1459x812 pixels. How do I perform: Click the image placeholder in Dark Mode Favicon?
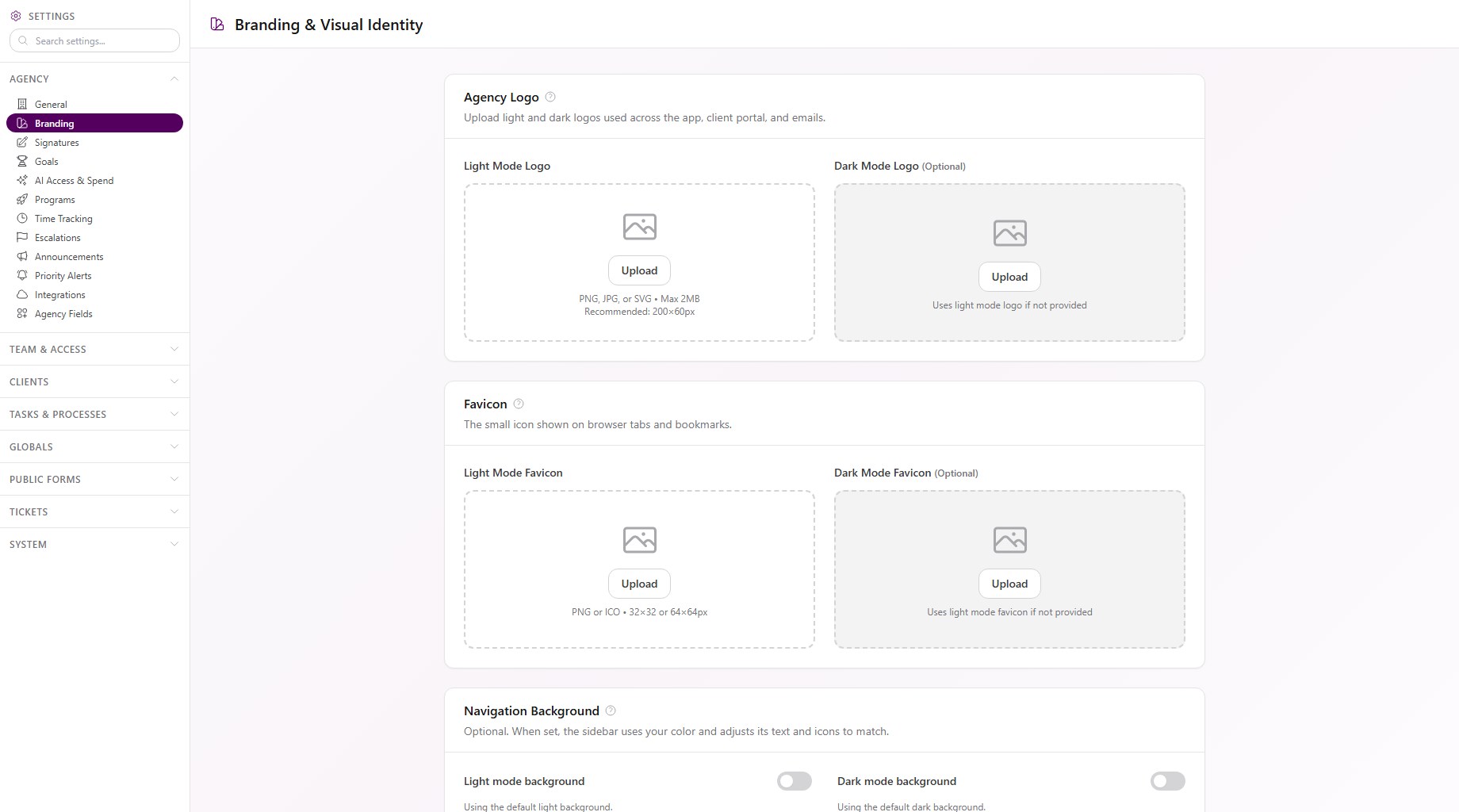(x=1010, y=540)
